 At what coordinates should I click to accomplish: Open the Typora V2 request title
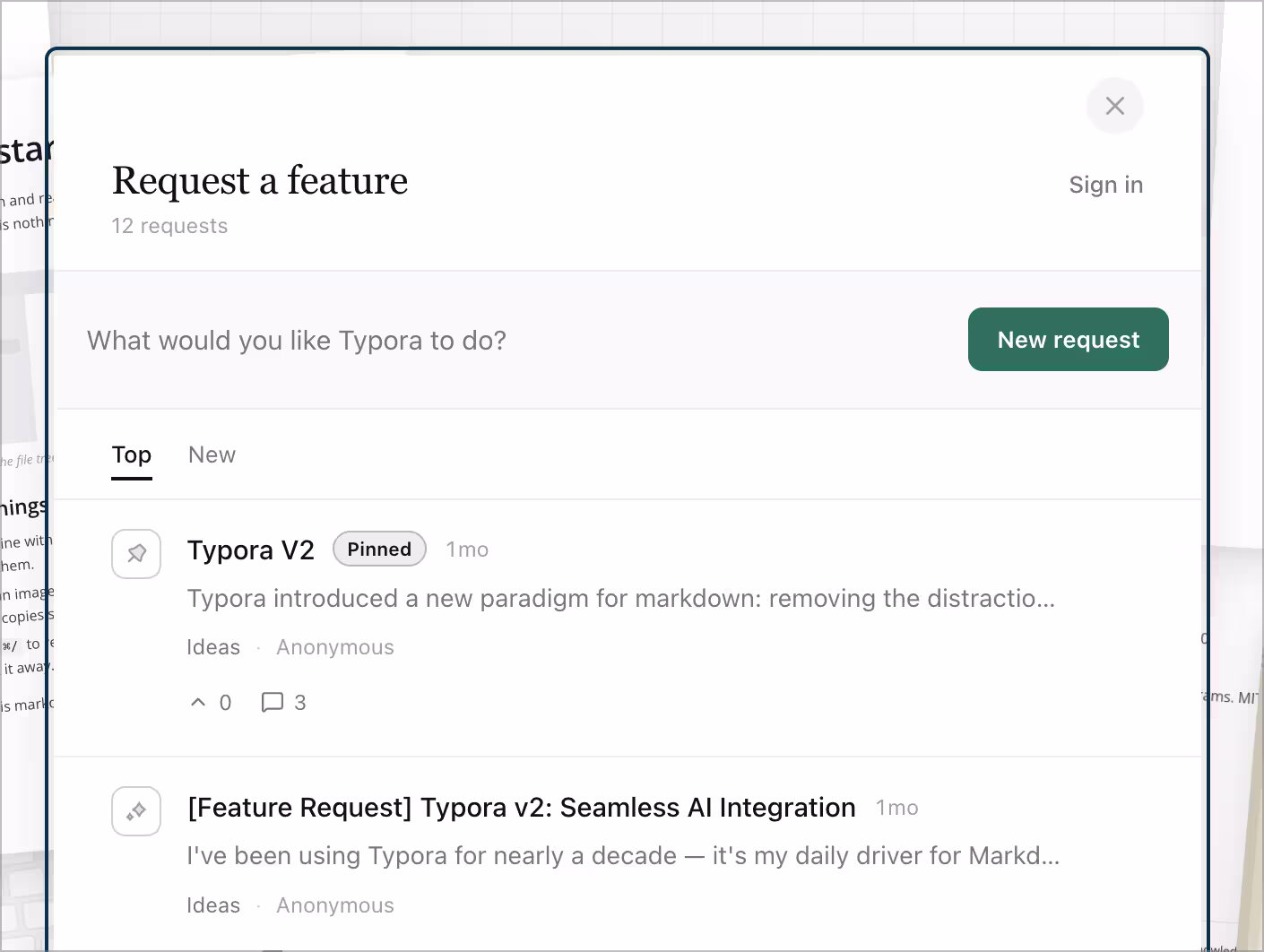(251, 550)
